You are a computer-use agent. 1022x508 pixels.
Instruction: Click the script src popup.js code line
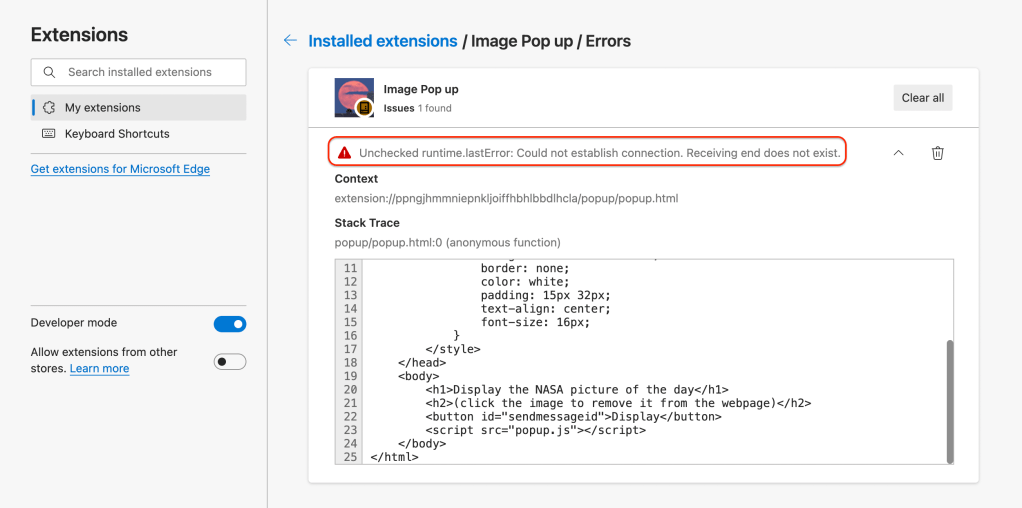click(x=535, y=430)
